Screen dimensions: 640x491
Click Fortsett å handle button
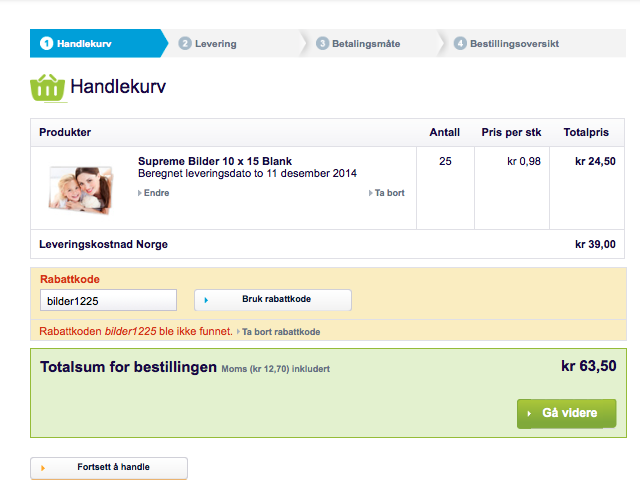click(x=109, y=468)
